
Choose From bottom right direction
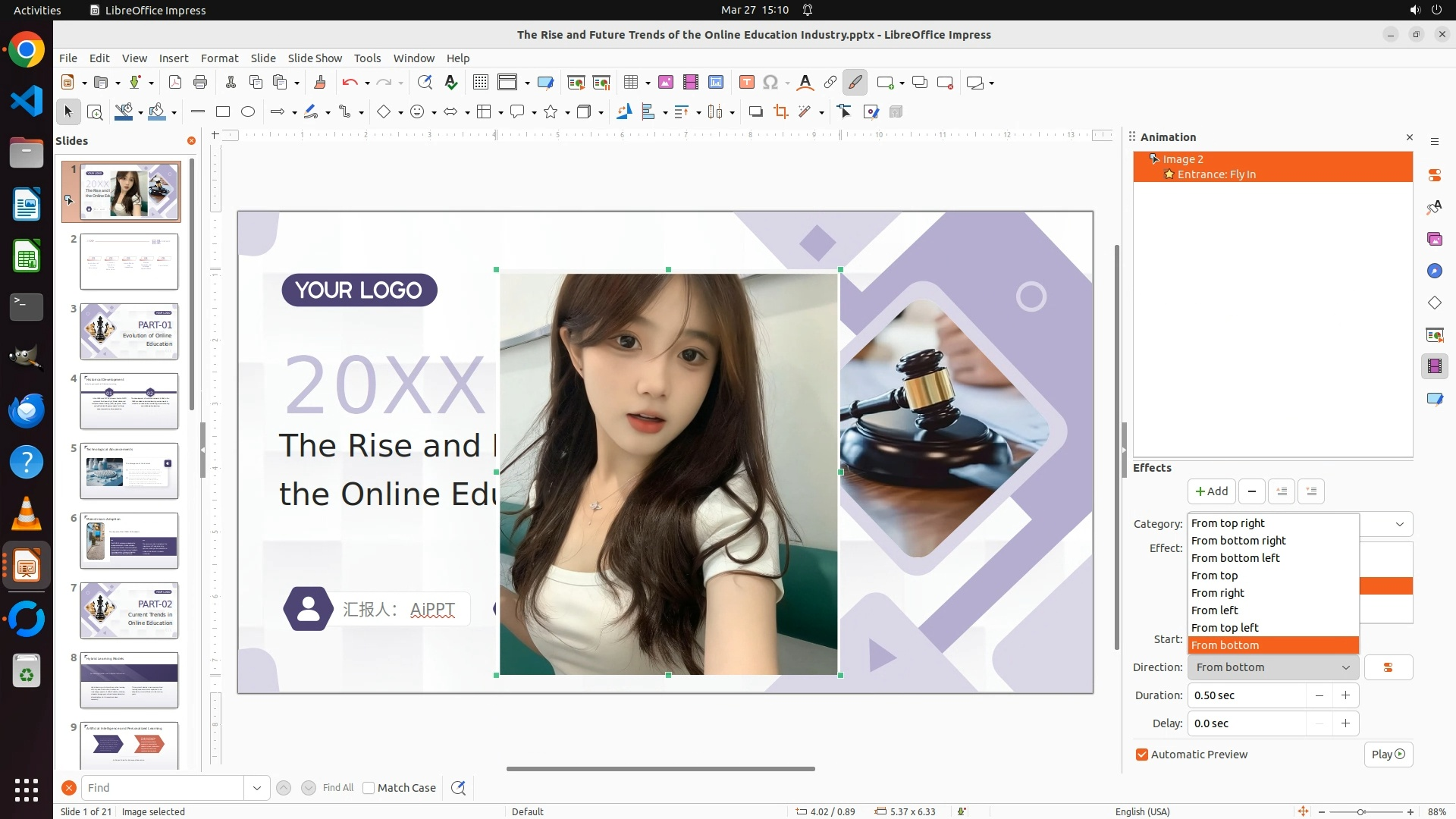click(1238, 541)
